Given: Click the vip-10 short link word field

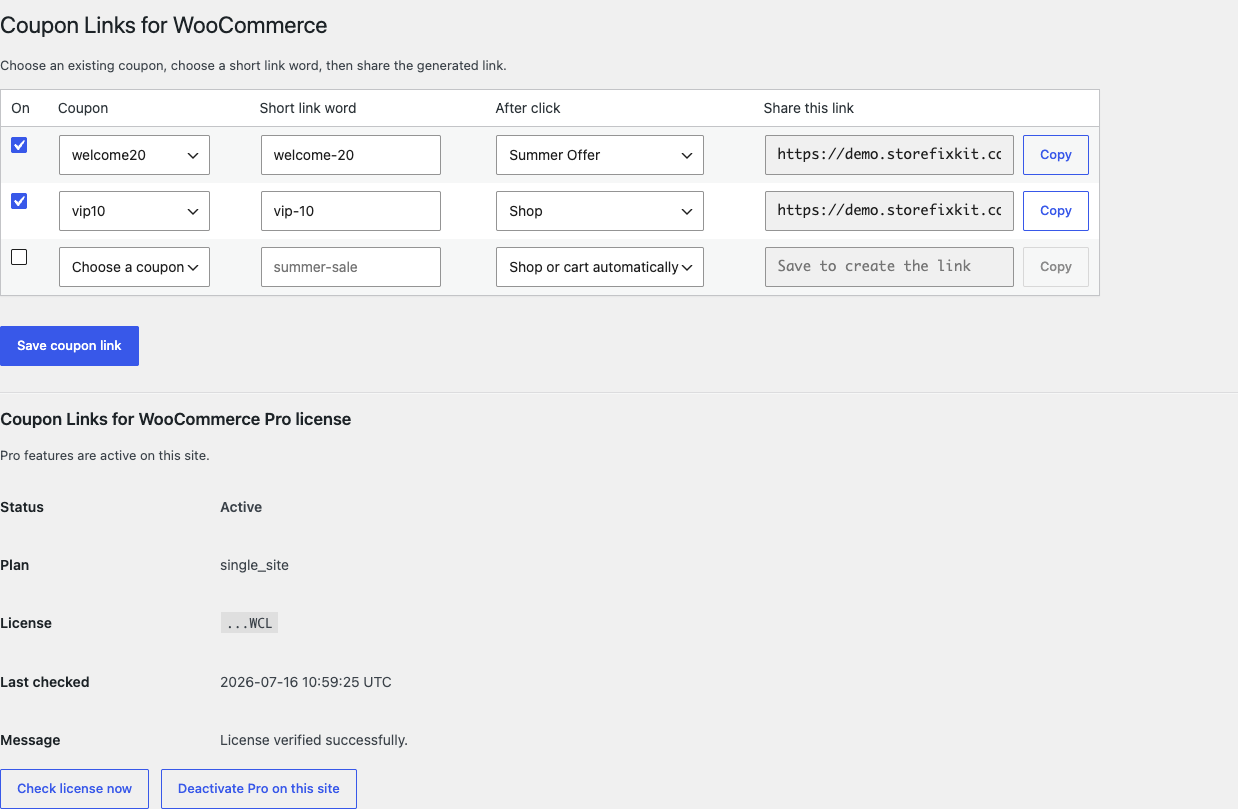Looking at the screenshot, I should [351, 211].
